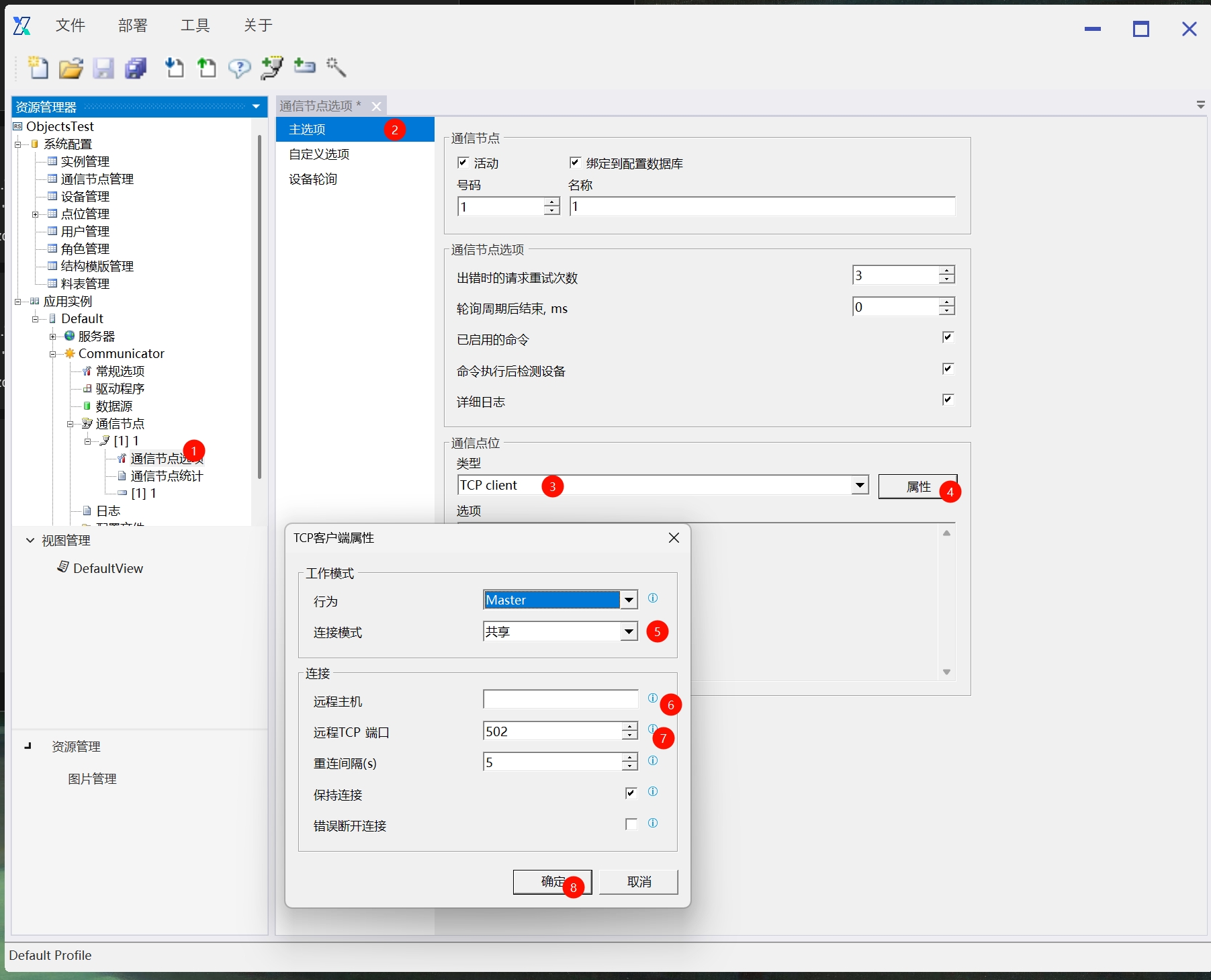Screen dimensions: 1211x980
Task: Open the TCP client type dropdown
Action: coord(859,485)
